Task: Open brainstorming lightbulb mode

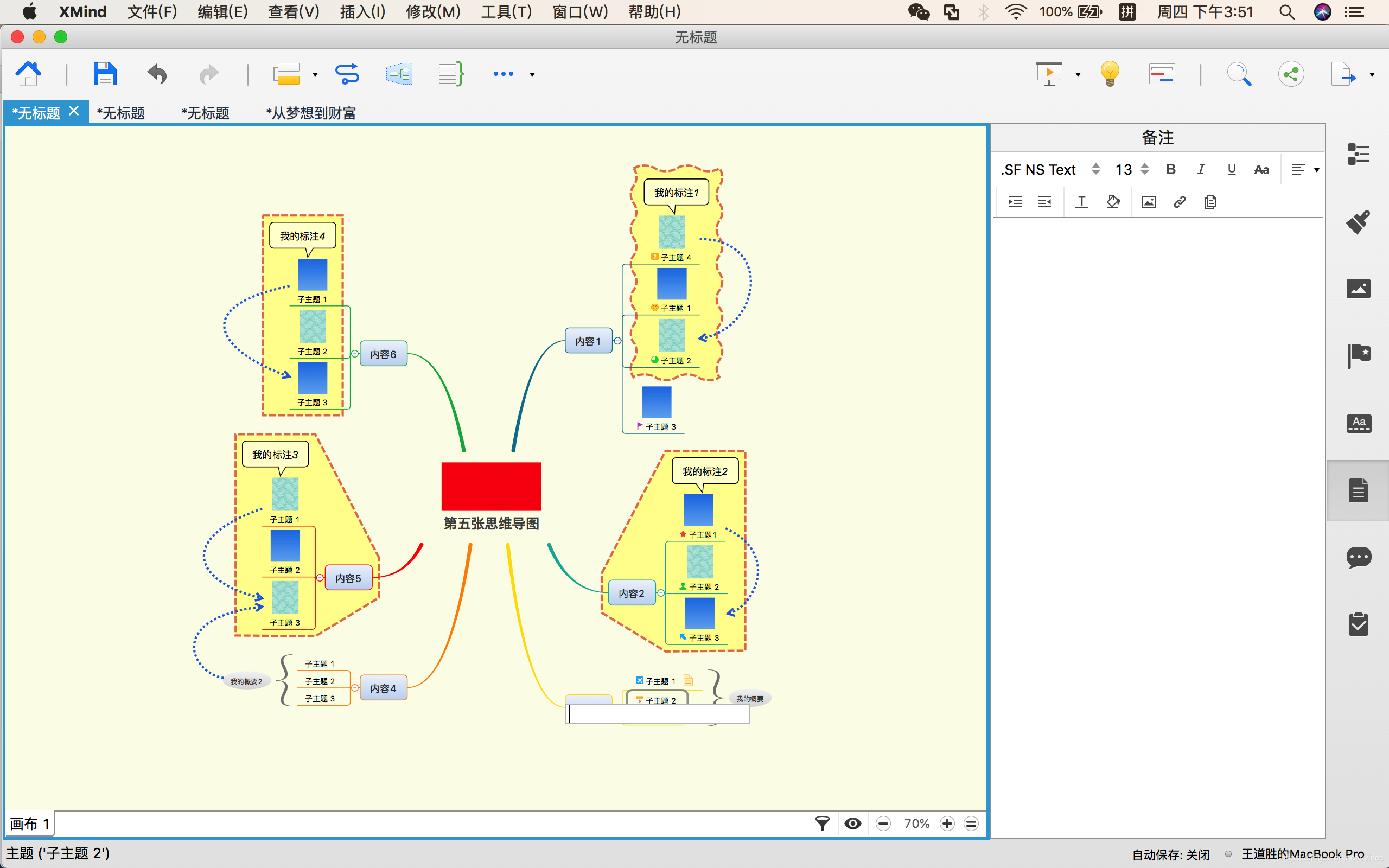Action: 1110,74
